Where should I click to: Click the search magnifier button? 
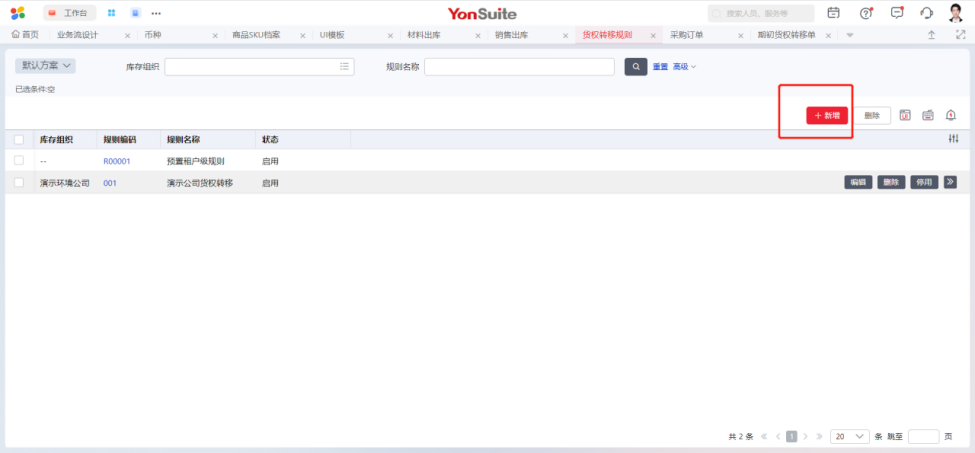click(x=636, y=67)
